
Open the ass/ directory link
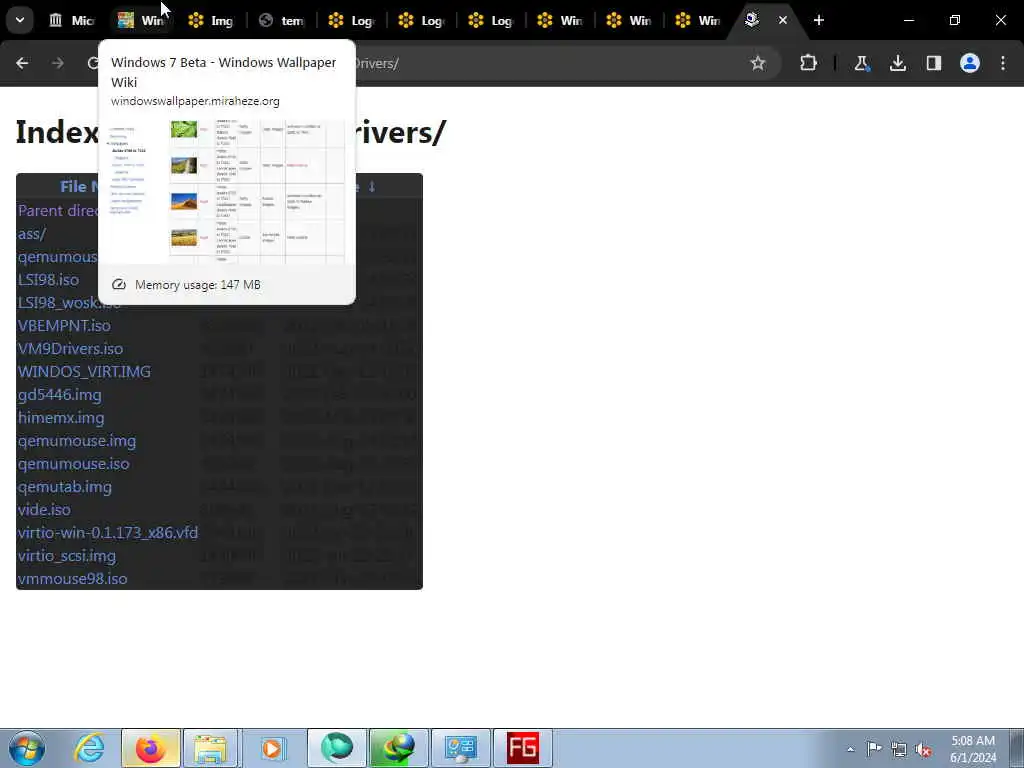click(32, 233)
